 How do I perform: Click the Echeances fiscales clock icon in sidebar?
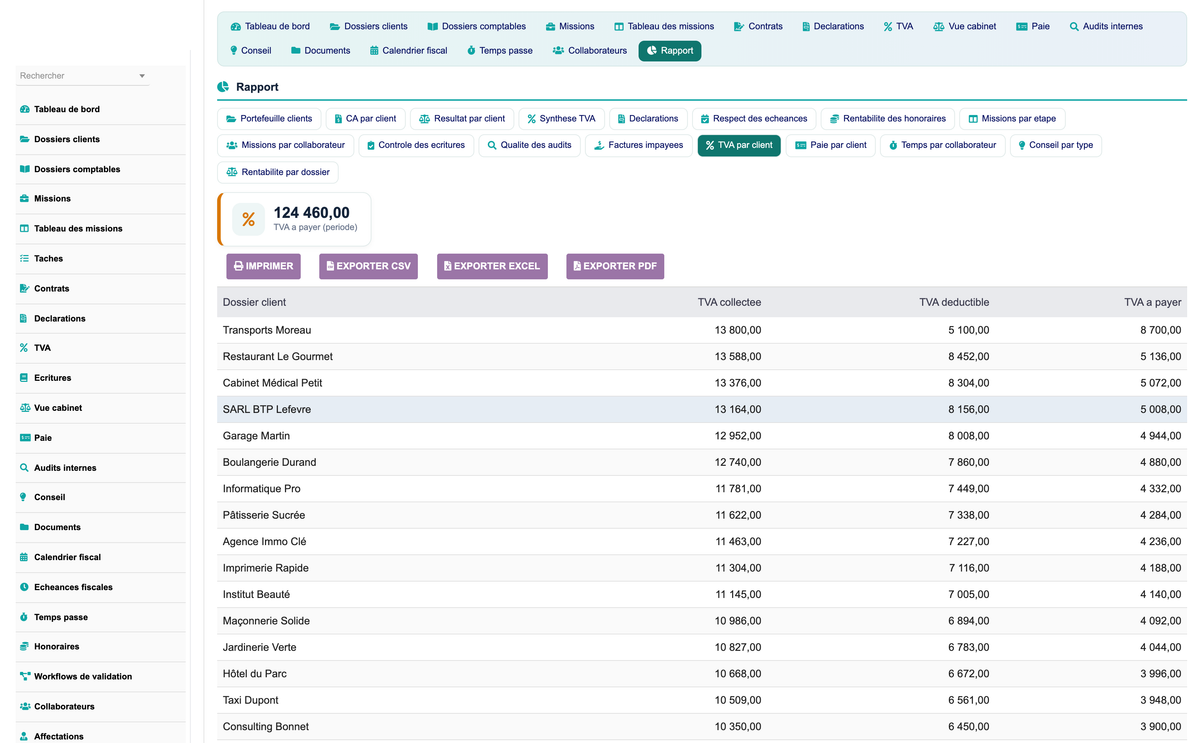(24, 587)
